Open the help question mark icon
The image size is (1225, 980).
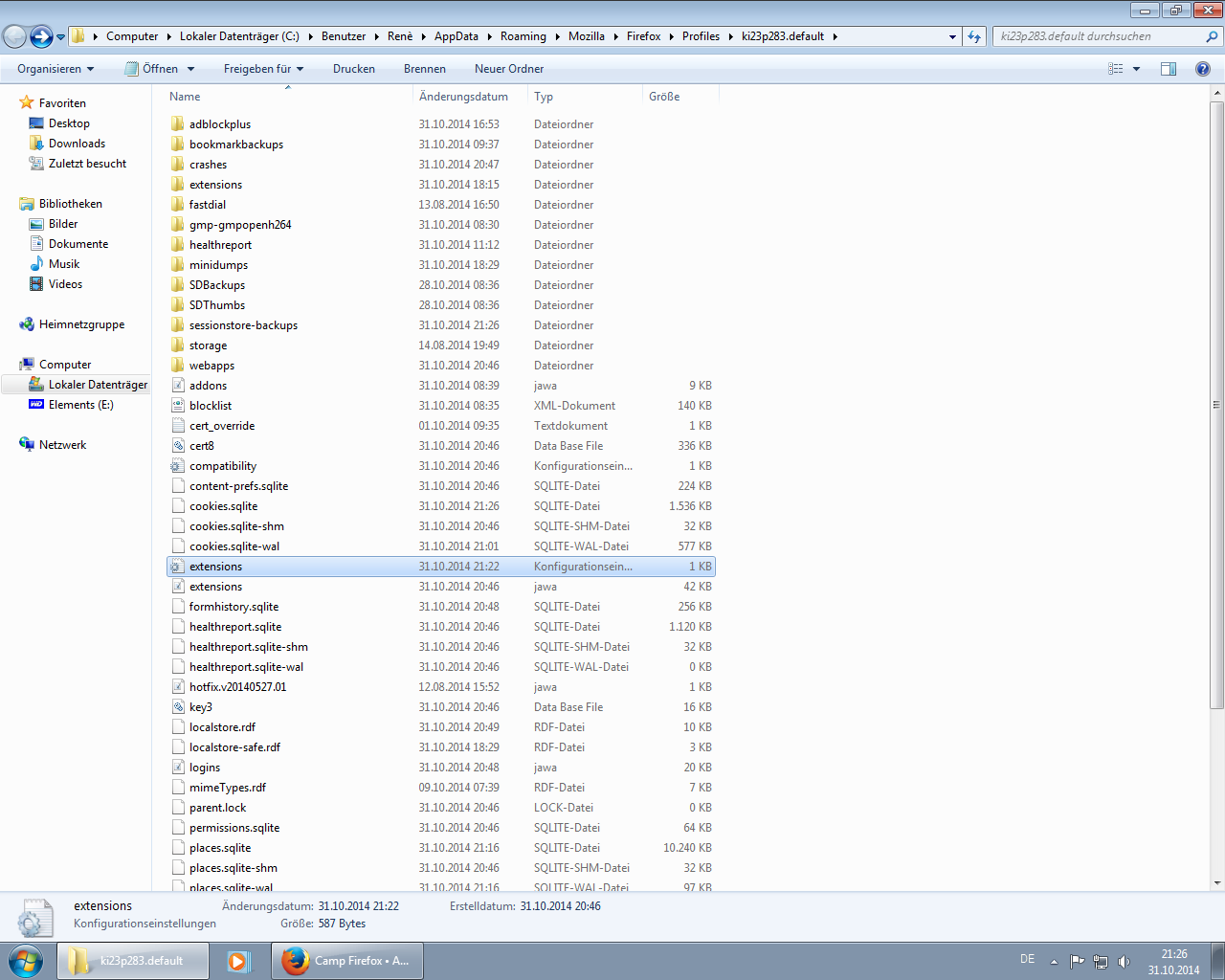click(1203, 69)
